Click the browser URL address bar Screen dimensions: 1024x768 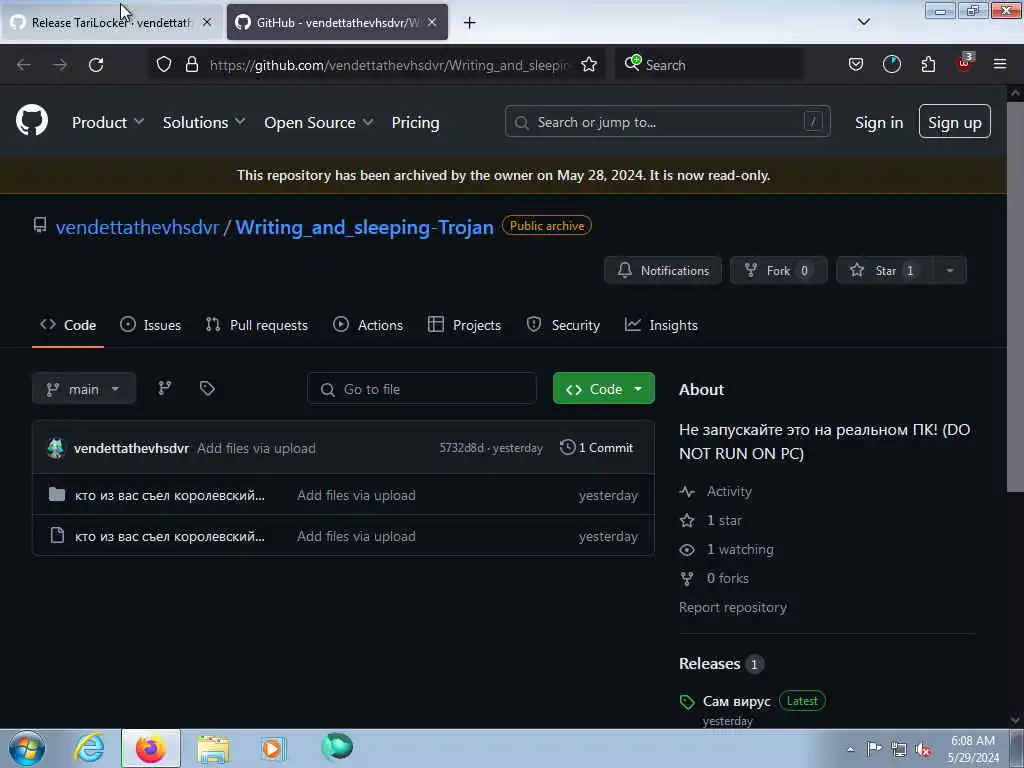(x=389, y=65)
